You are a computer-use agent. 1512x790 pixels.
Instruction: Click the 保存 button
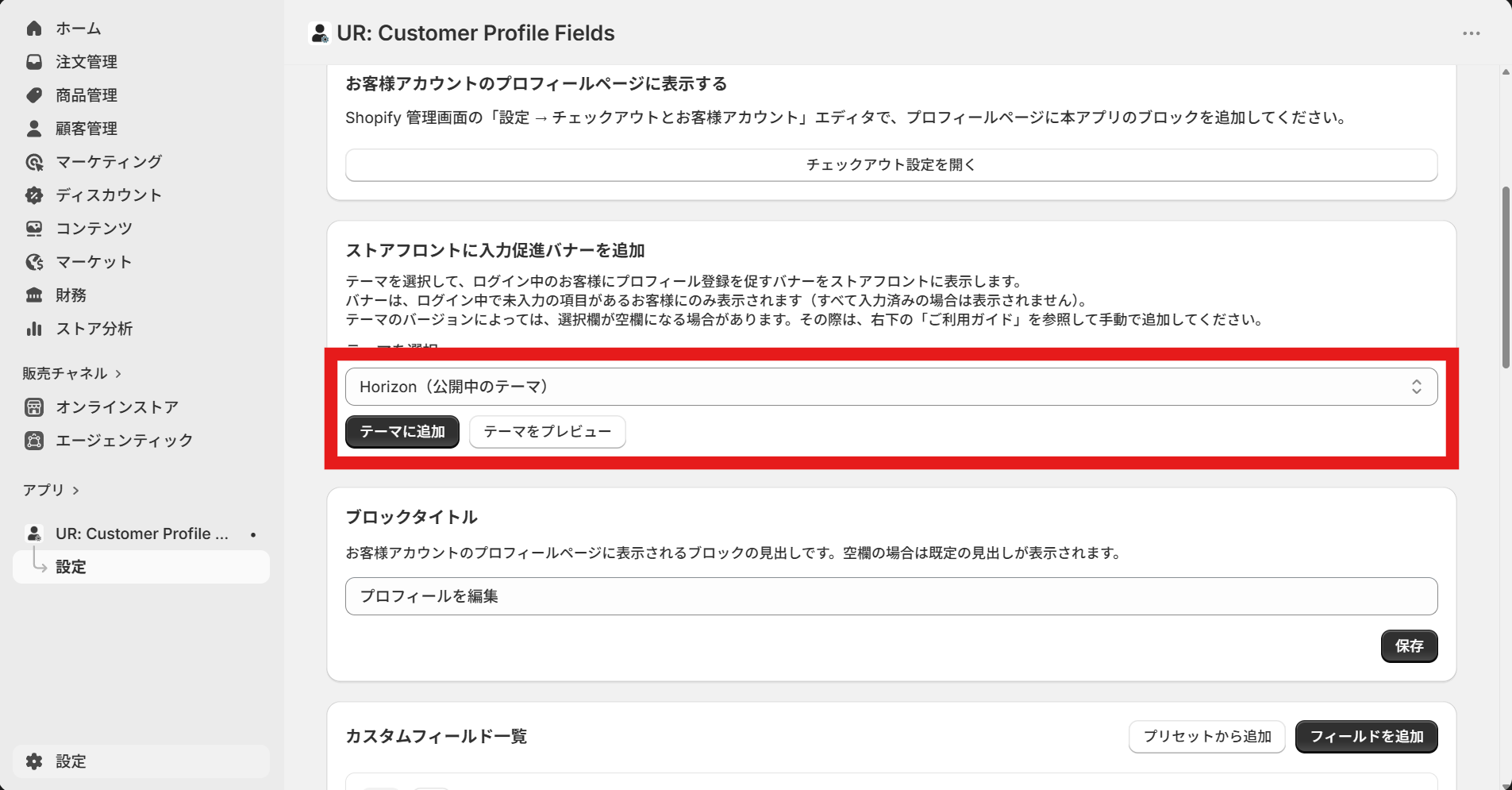pos(1410,646)
